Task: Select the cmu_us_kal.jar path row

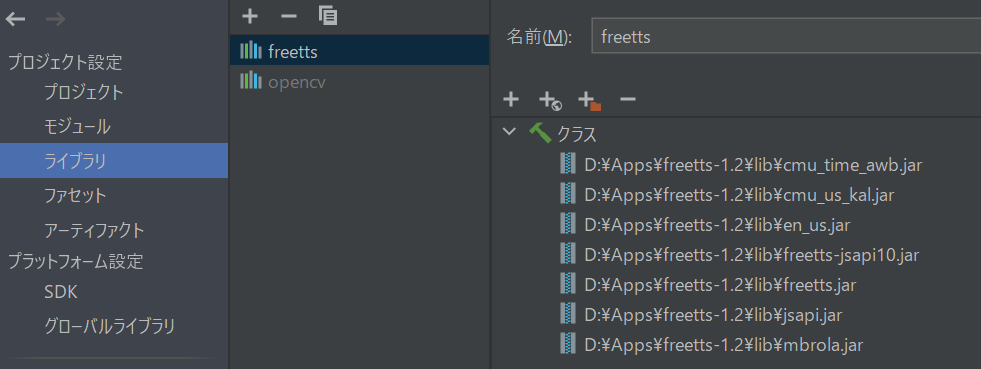Action: (x=739, y=195)
